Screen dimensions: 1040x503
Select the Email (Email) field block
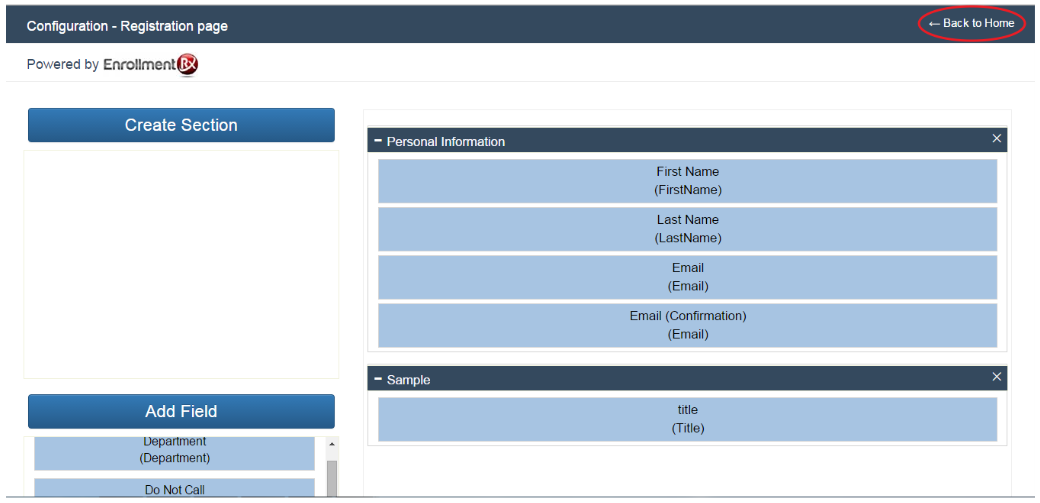coord(687,277)
